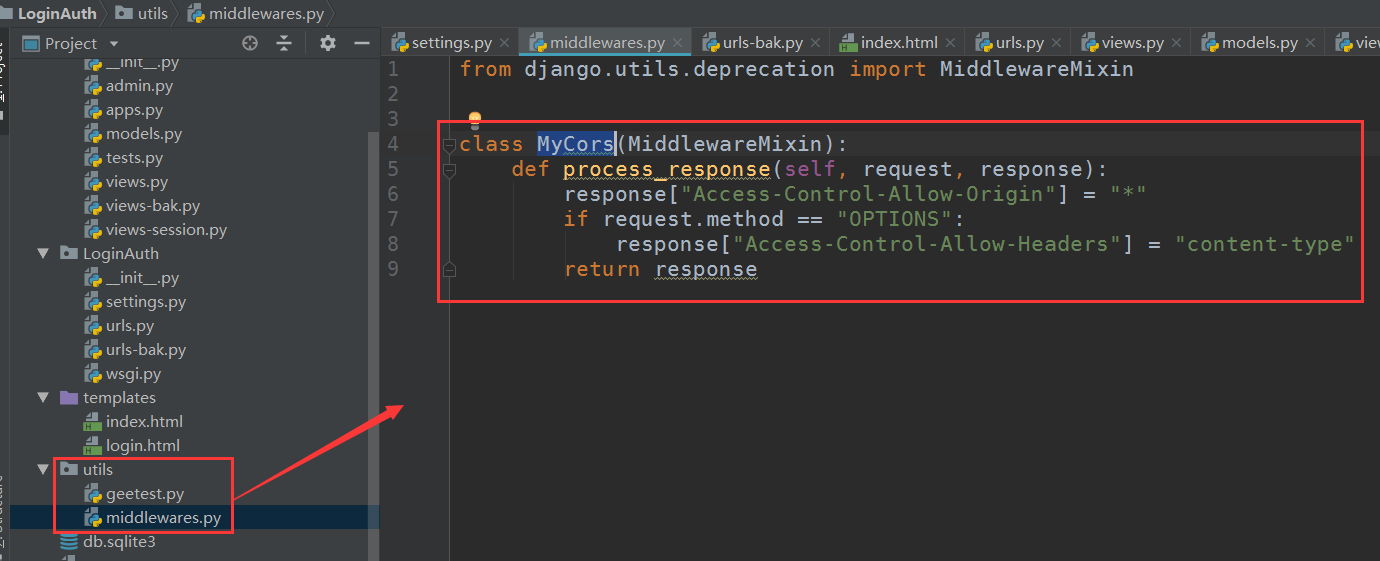Hide the Project panel with minimize icon
Image resolution: width=1380 pixels, height=561 pixels.
pos(362,43)
